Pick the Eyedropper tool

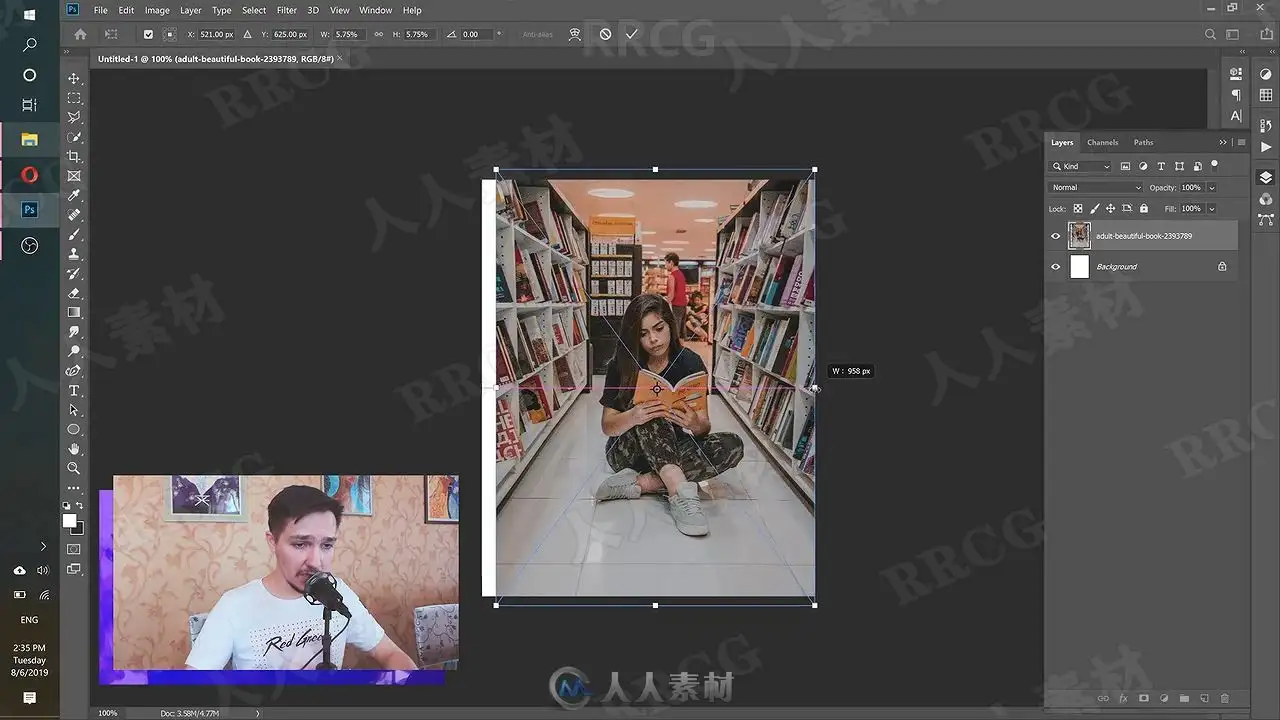pos(74,196)
